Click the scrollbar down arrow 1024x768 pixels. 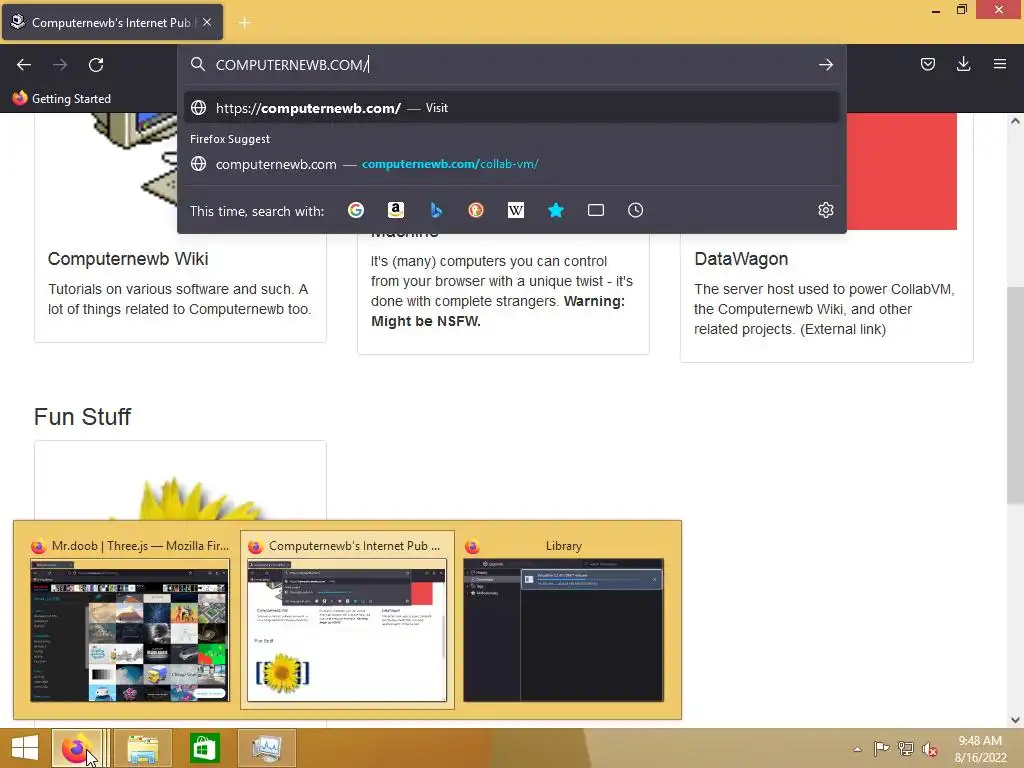click(x=1015, y=720)
